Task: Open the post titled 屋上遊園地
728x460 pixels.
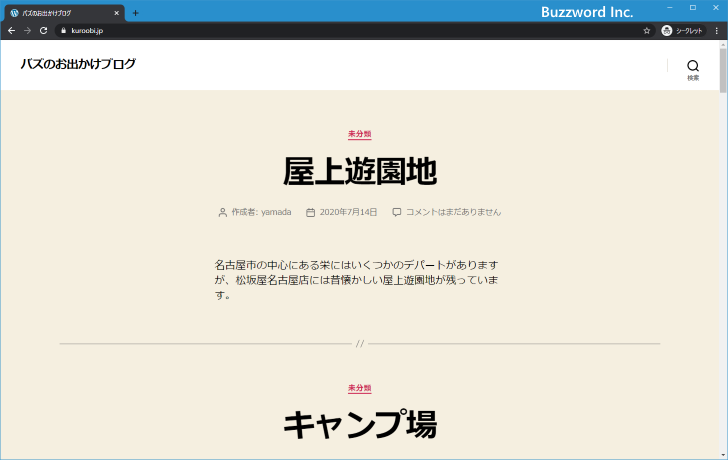Action: pos(360,171)
